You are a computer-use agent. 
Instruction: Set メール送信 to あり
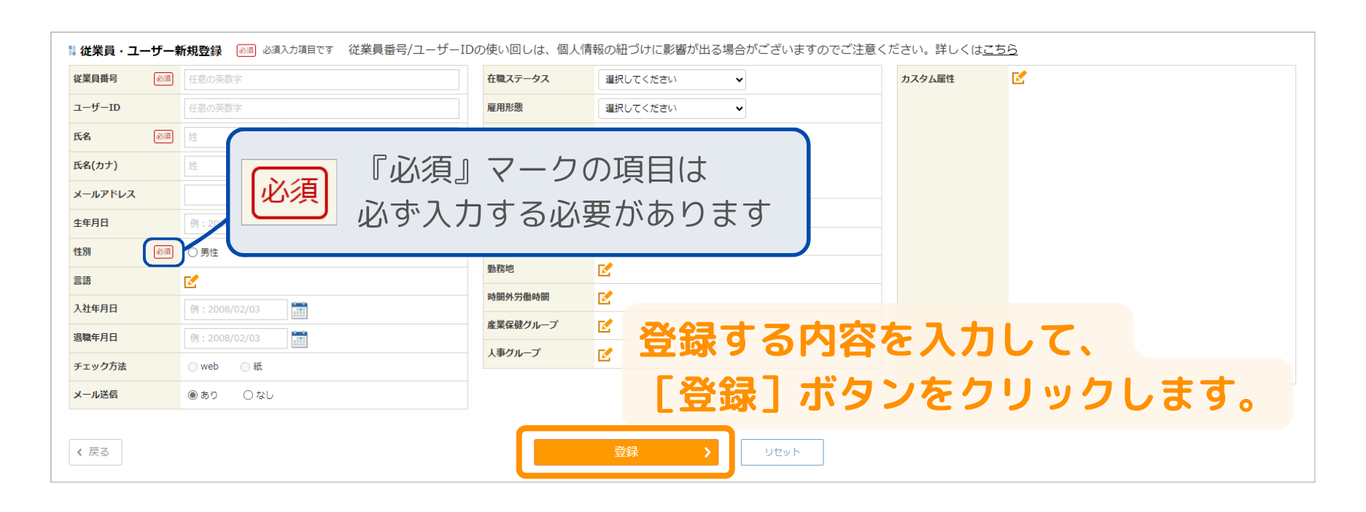point(193,395)
